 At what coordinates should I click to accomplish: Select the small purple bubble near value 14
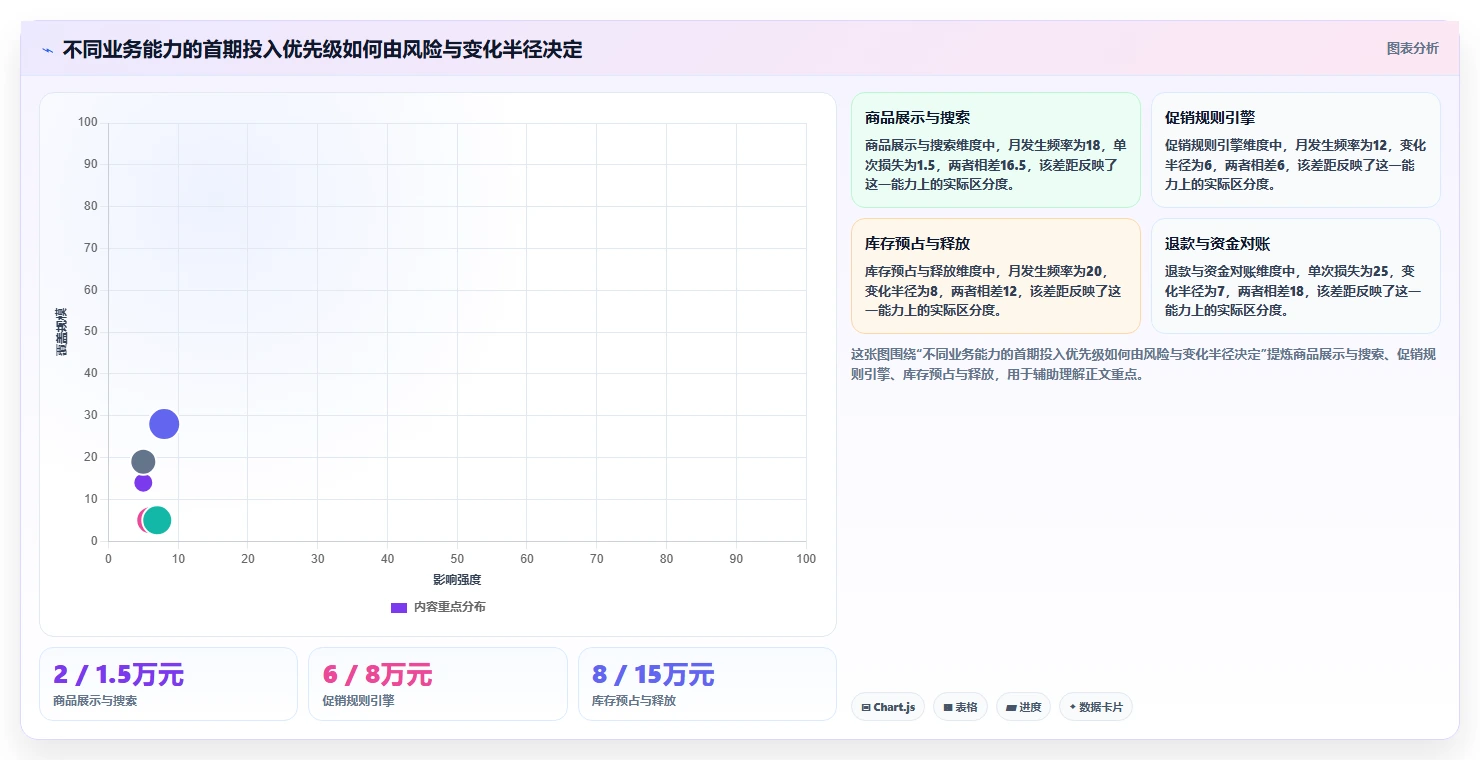click(x=143, y=482)
